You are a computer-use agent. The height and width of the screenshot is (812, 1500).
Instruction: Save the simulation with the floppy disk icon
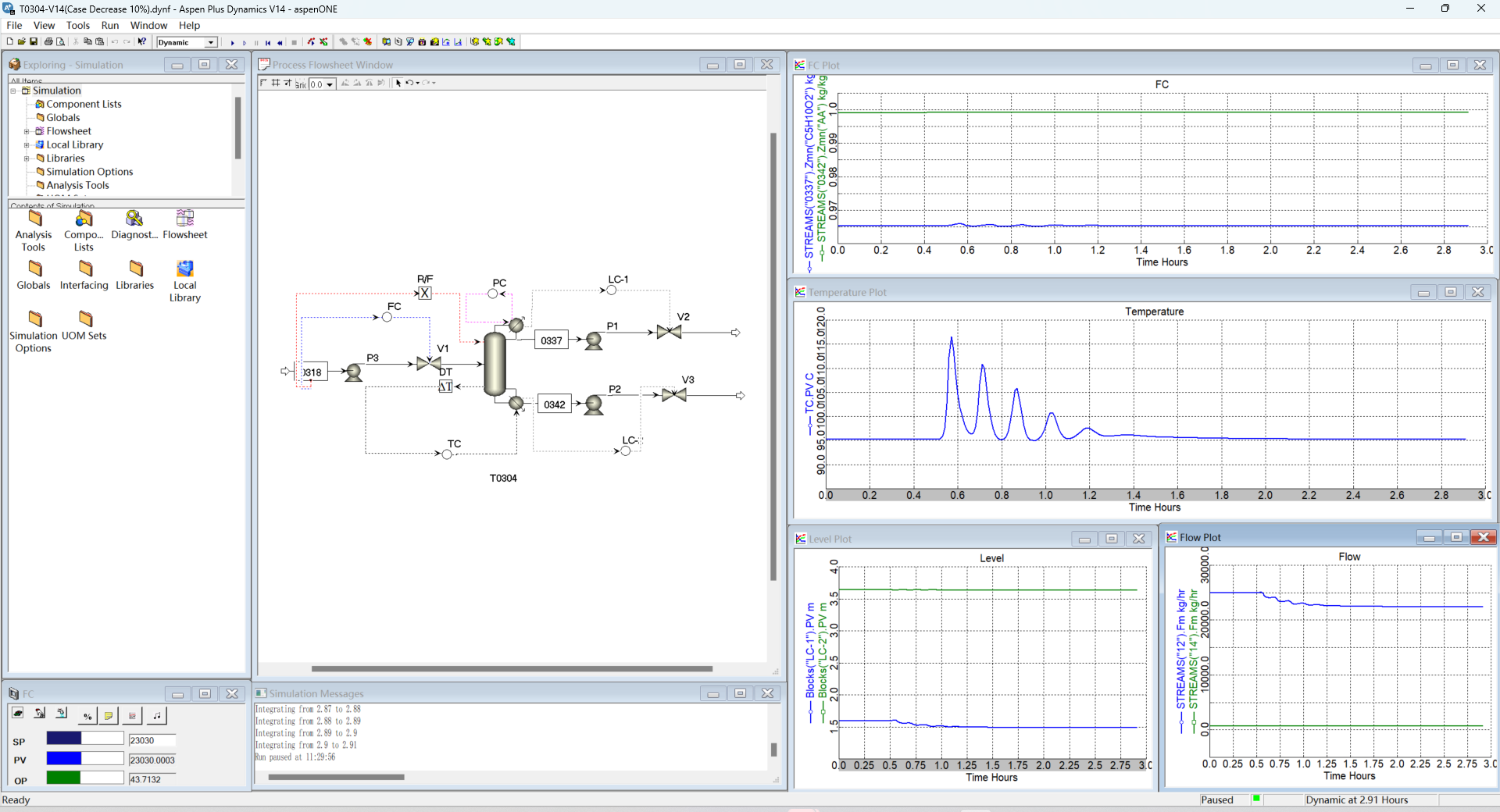click(34, 42)
